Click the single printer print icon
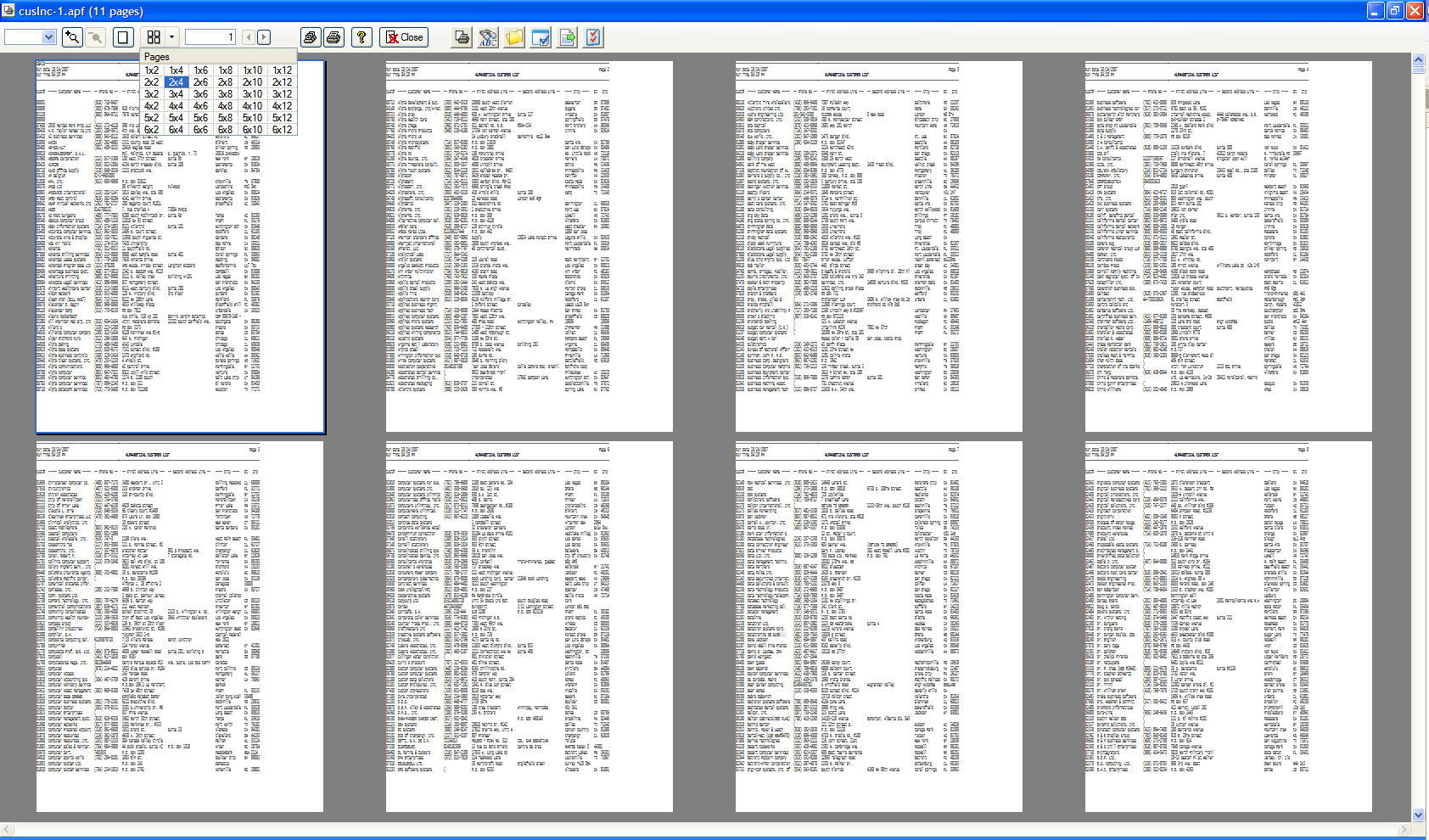1429x840 pixels. coord(334,37)
